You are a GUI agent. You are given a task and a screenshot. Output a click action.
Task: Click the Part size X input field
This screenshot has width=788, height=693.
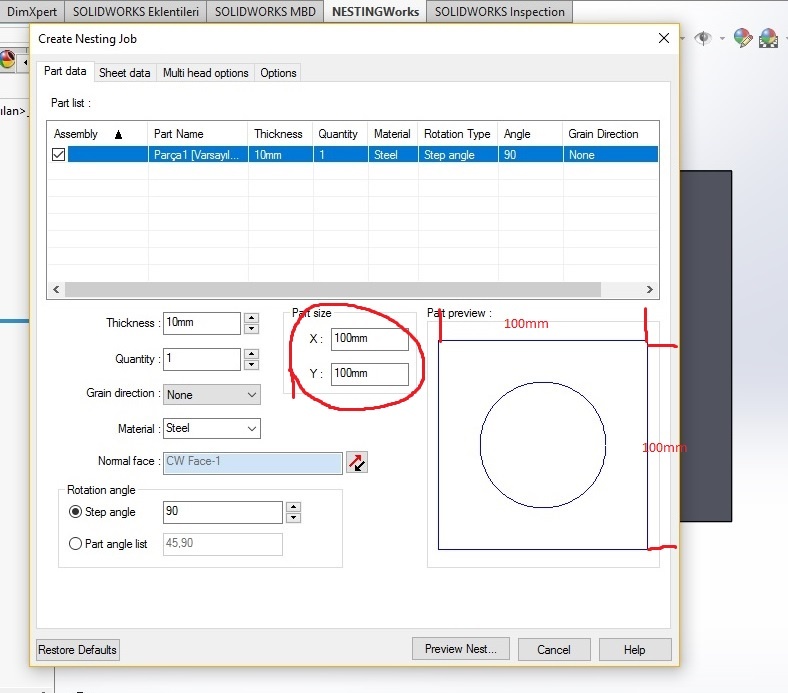click(x=369, y=339)
